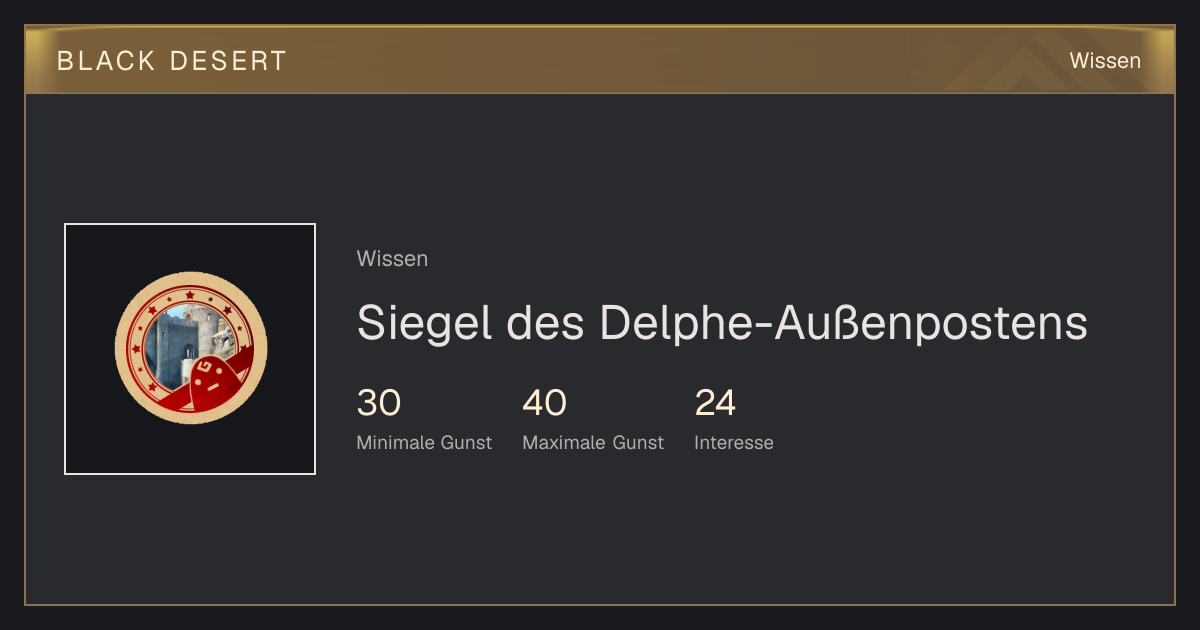Click the Delphe Outpost seal icon
Image resolution: width=1200 pixels, height=630 pixels.
tap(191, 349)
